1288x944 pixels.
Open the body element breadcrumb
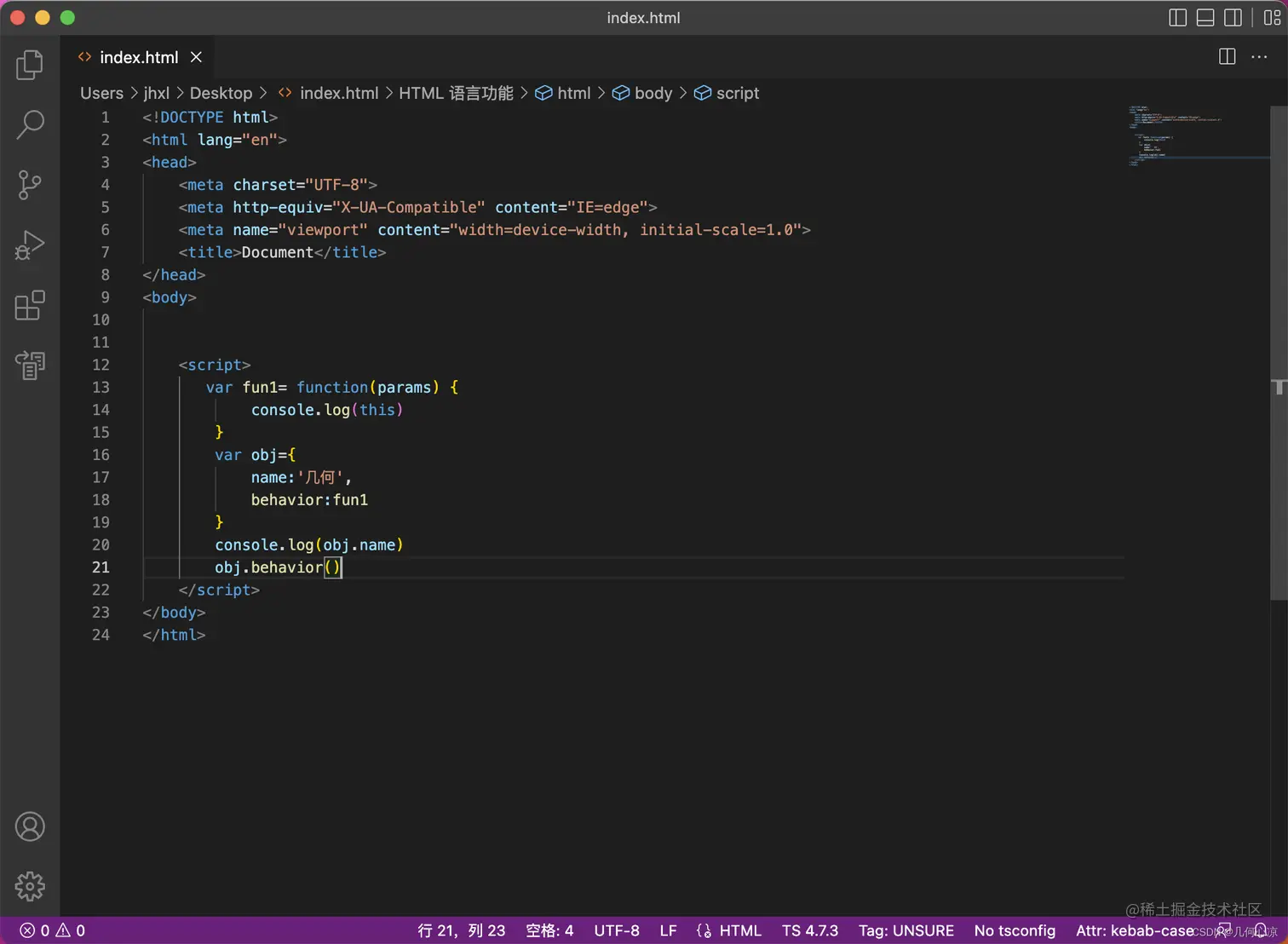643,93
